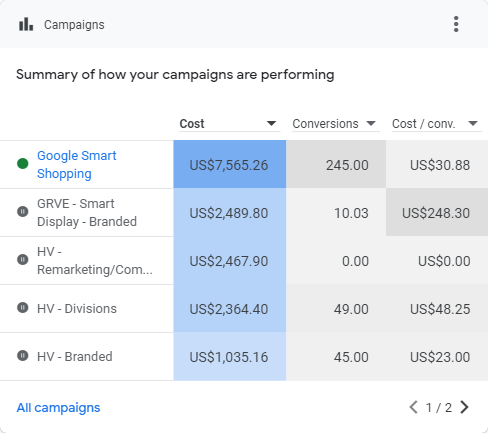Viewport: 488px width, 433px height.
Task: Go to next page arrow
Action: 464,407
